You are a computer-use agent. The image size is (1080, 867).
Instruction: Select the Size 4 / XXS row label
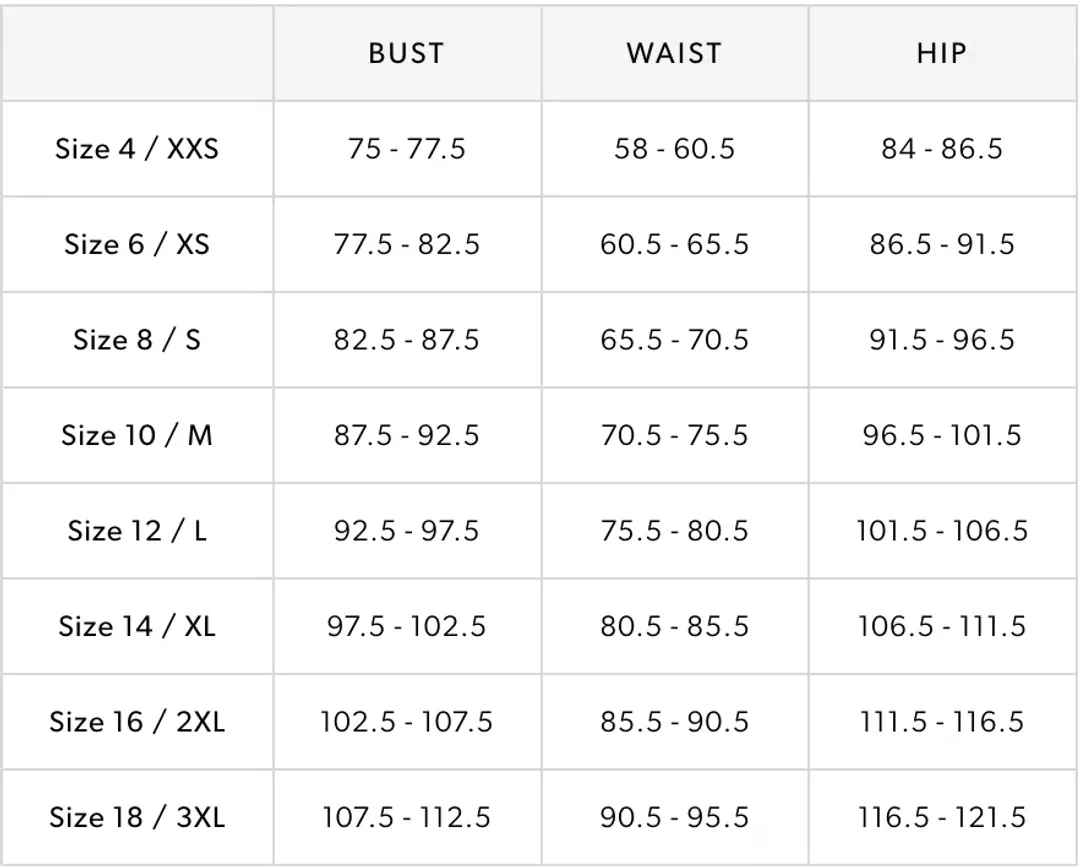(x=137, y=149)
